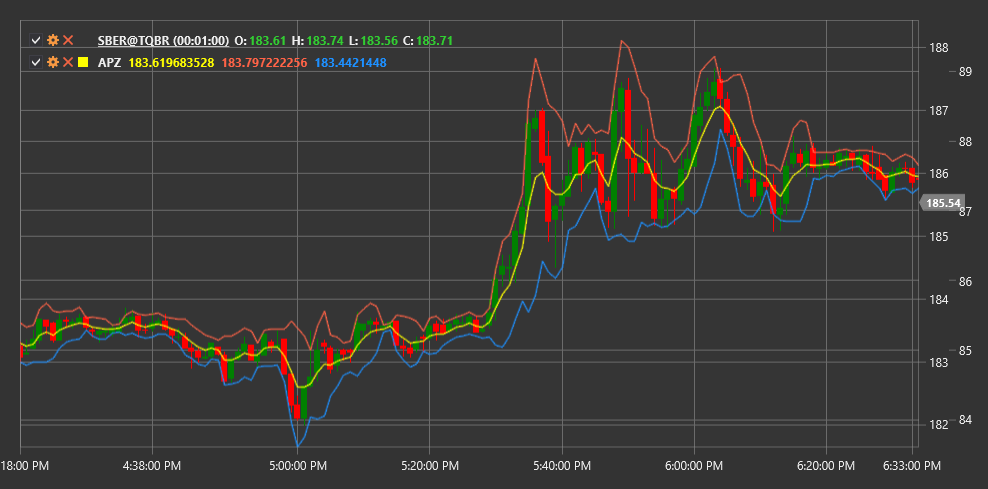Click the 6:20:00 PM time axis label
The image size is (988, 489).
coord(826,466)
